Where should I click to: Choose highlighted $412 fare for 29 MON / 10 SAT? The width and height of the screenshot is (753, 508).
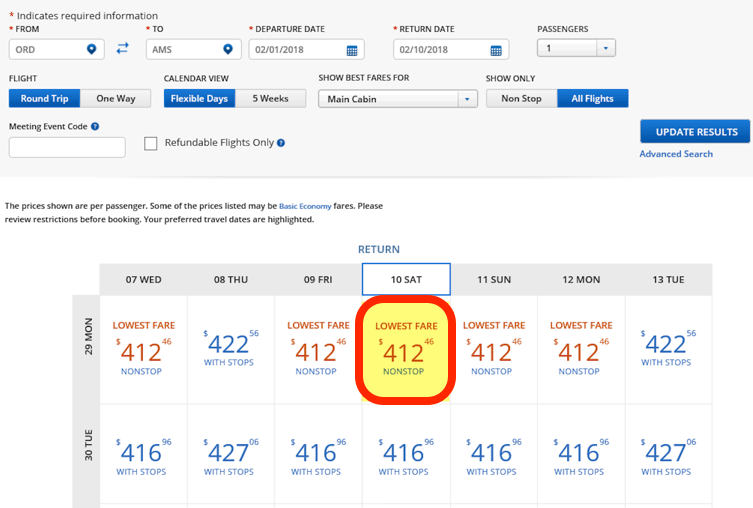click(406, 350)
